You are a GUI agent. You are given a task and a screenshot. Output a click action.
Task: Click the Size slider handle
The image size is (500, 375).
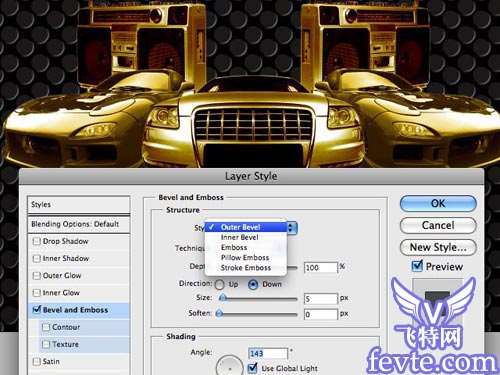click(x=223, y=298)
